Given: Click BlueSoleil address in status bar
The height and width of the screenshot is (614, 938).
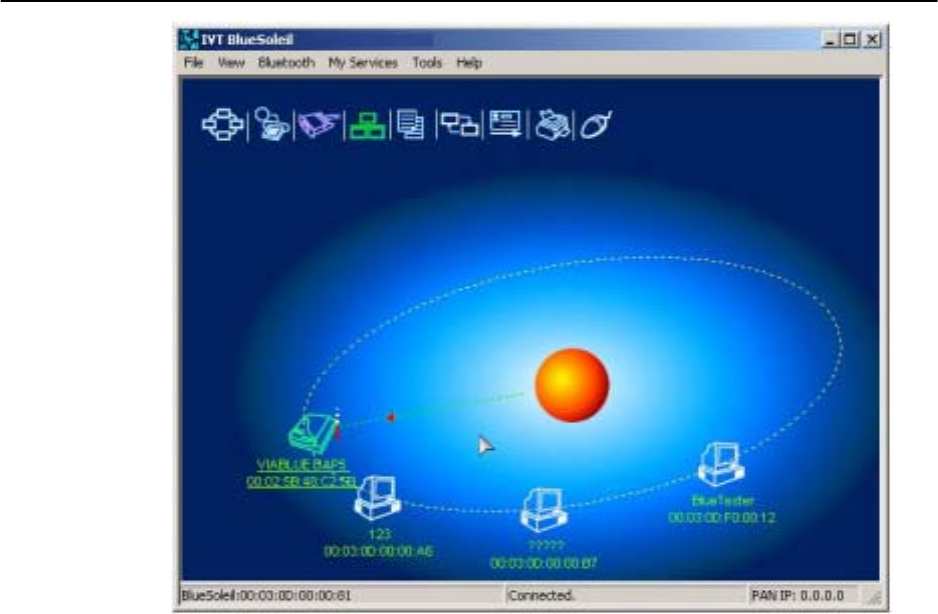Looking at the screenshot, I should pyautogui.click(x=266, y=595).
